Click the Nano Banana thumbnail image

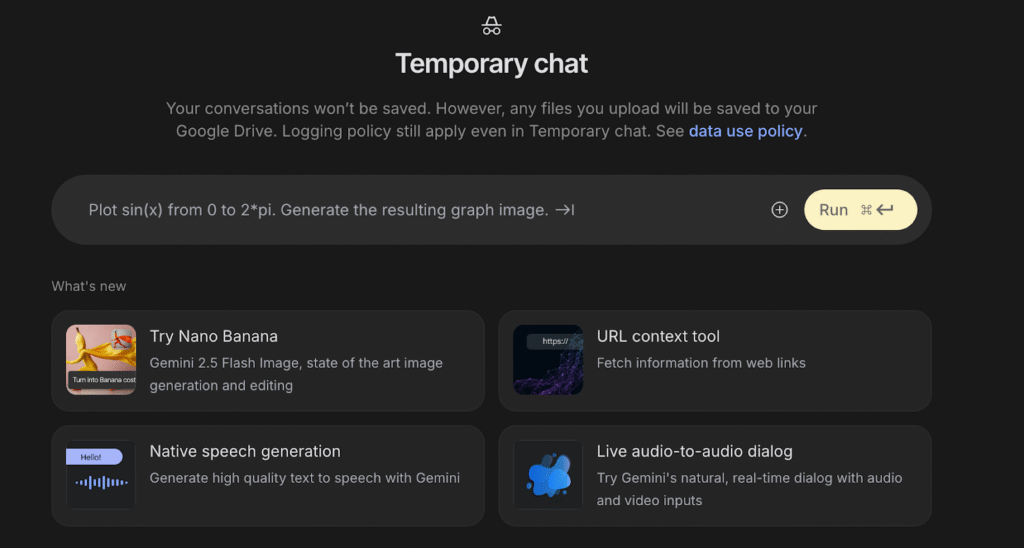click(x=101, y=360)
